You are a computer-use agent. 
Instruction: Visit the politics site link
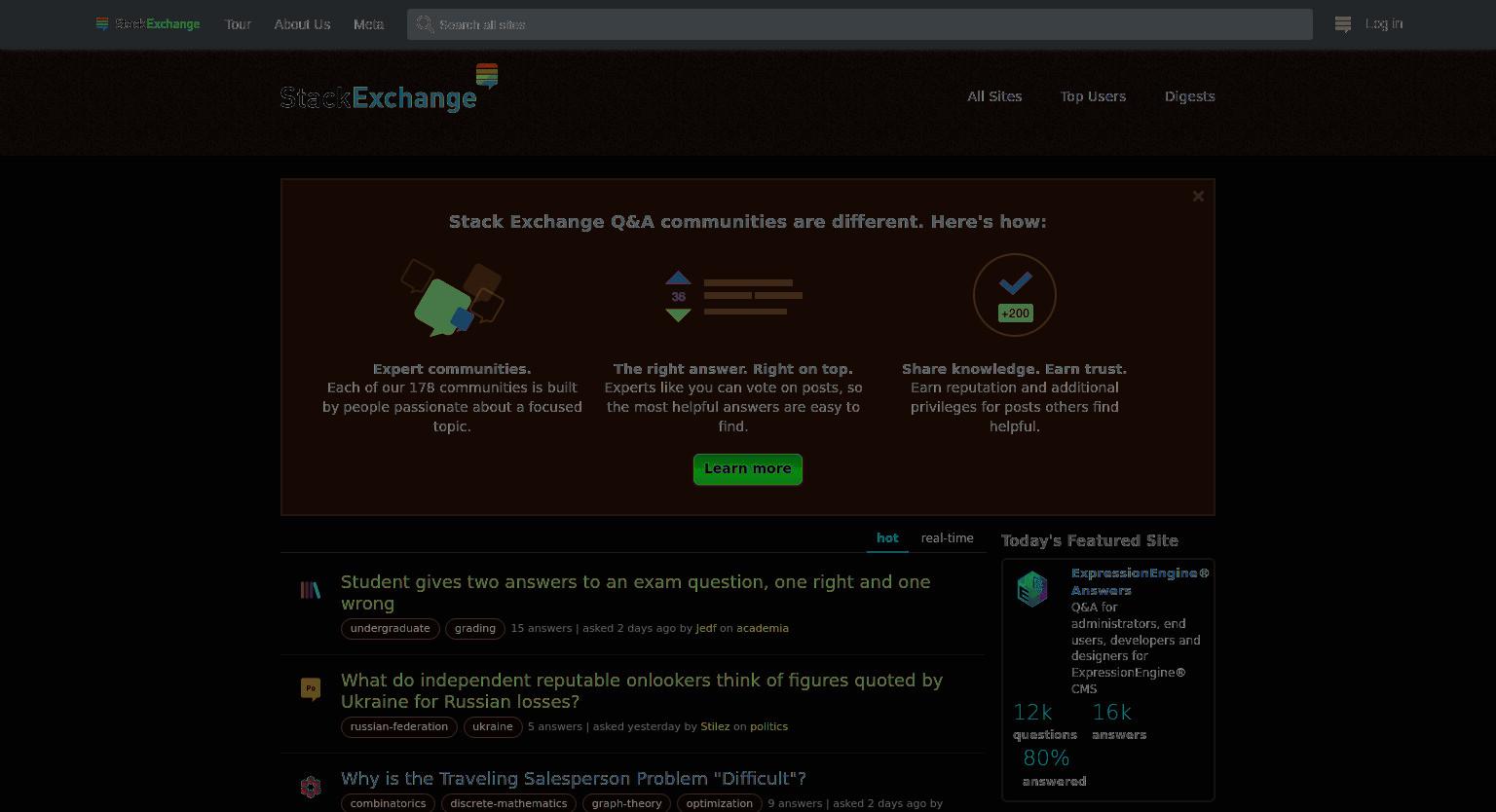click(x=768, y=727)
